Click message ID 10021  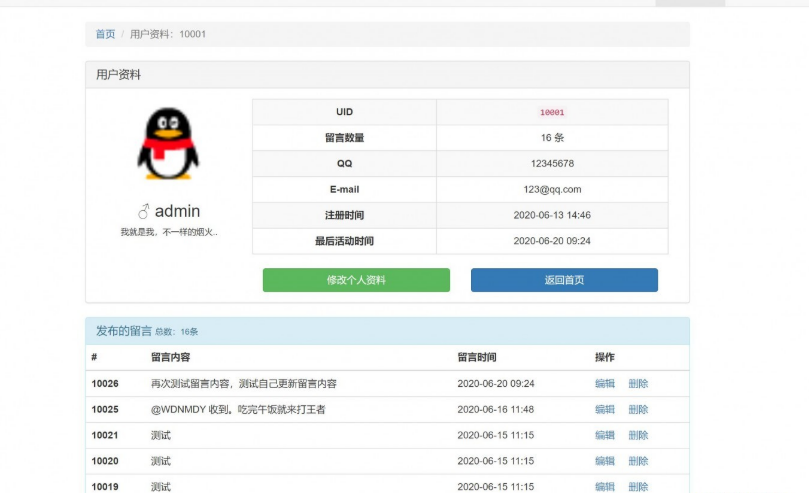pos(105,435)
